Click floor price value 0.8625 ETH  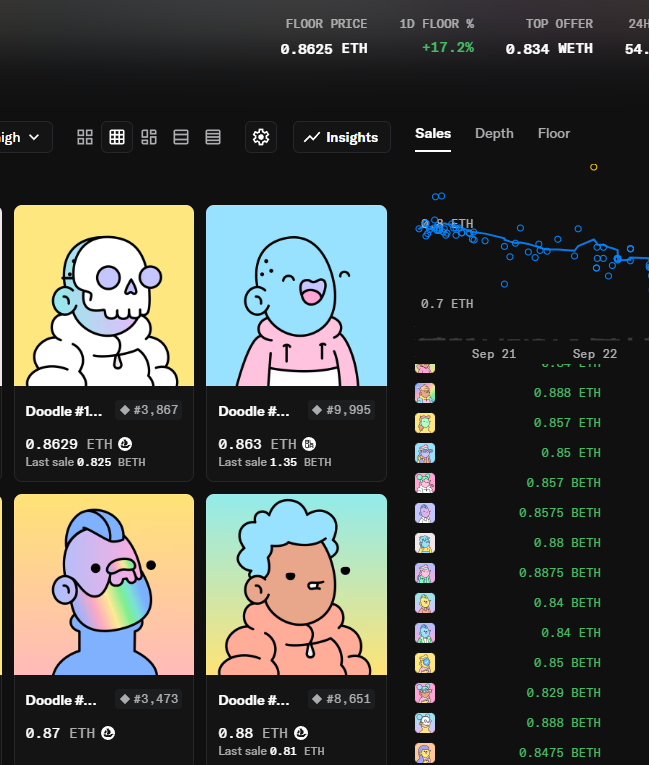point(324,49)
